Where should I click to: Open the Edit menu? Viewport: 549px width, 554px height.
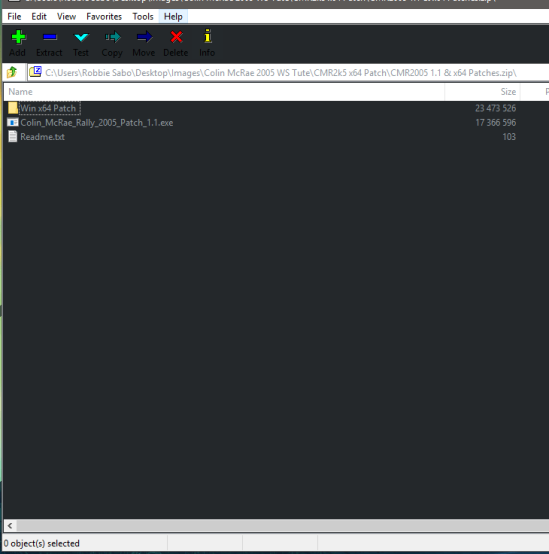[x=39, y=16]
